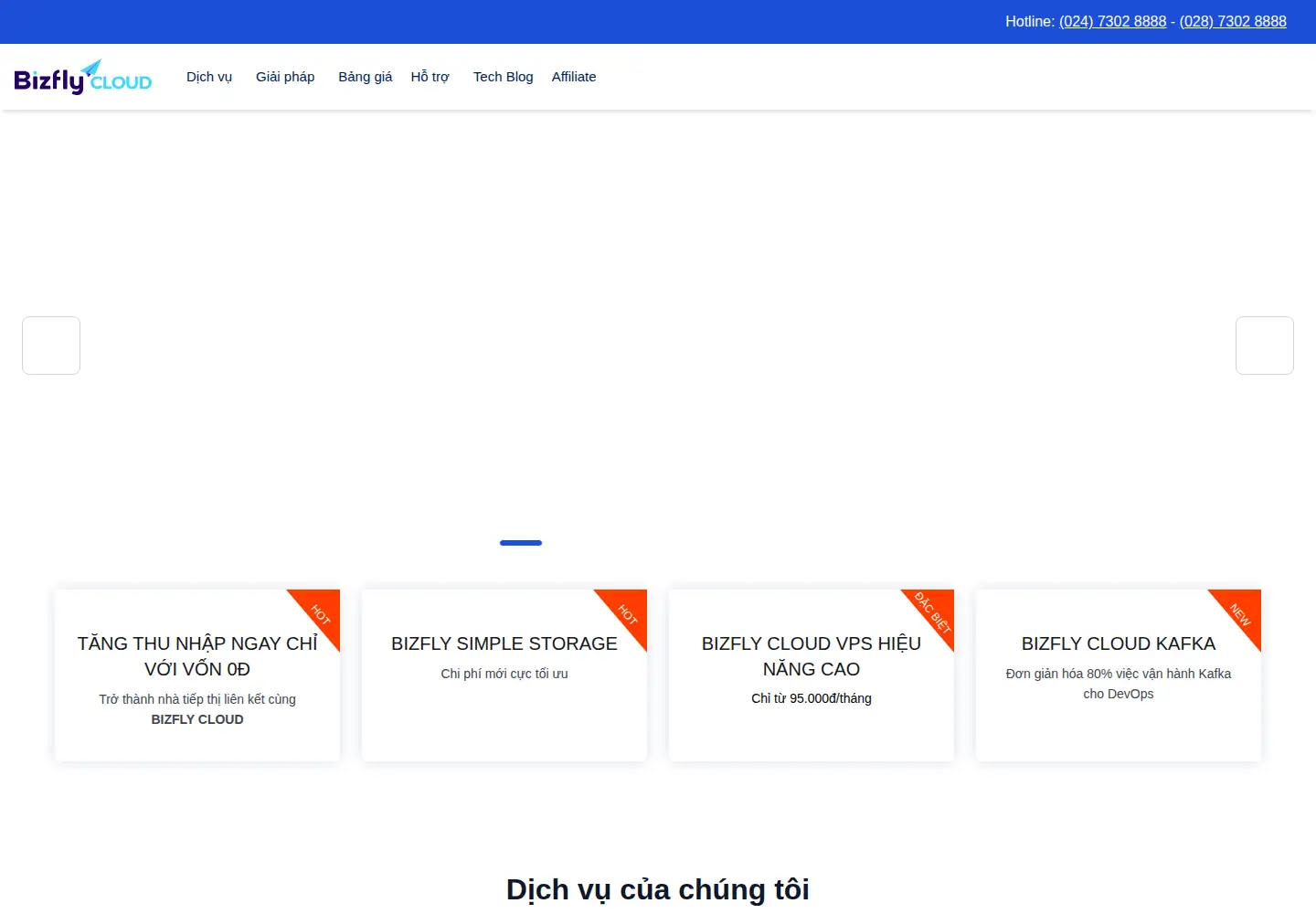Click the 'Dịch vụ của chúng tôi' heading
The width and height of the screenshot is (1316, 914).
pos(658,889)
